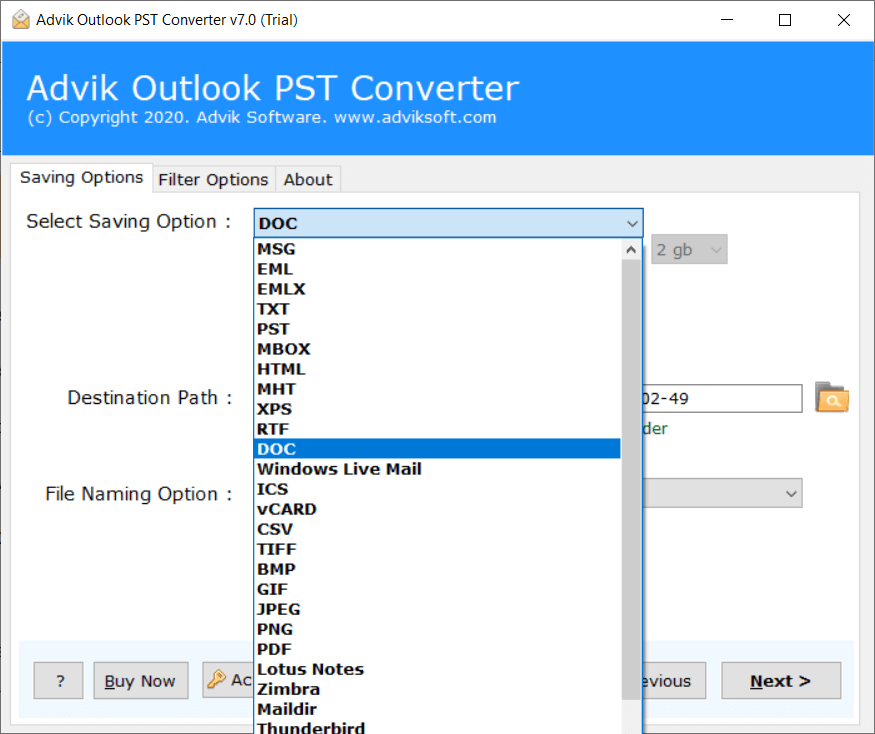This screenshot has width=875, height=734.
Task: Open the Select Saving Option dropdown arrow
Action: [x=631, y=222]
